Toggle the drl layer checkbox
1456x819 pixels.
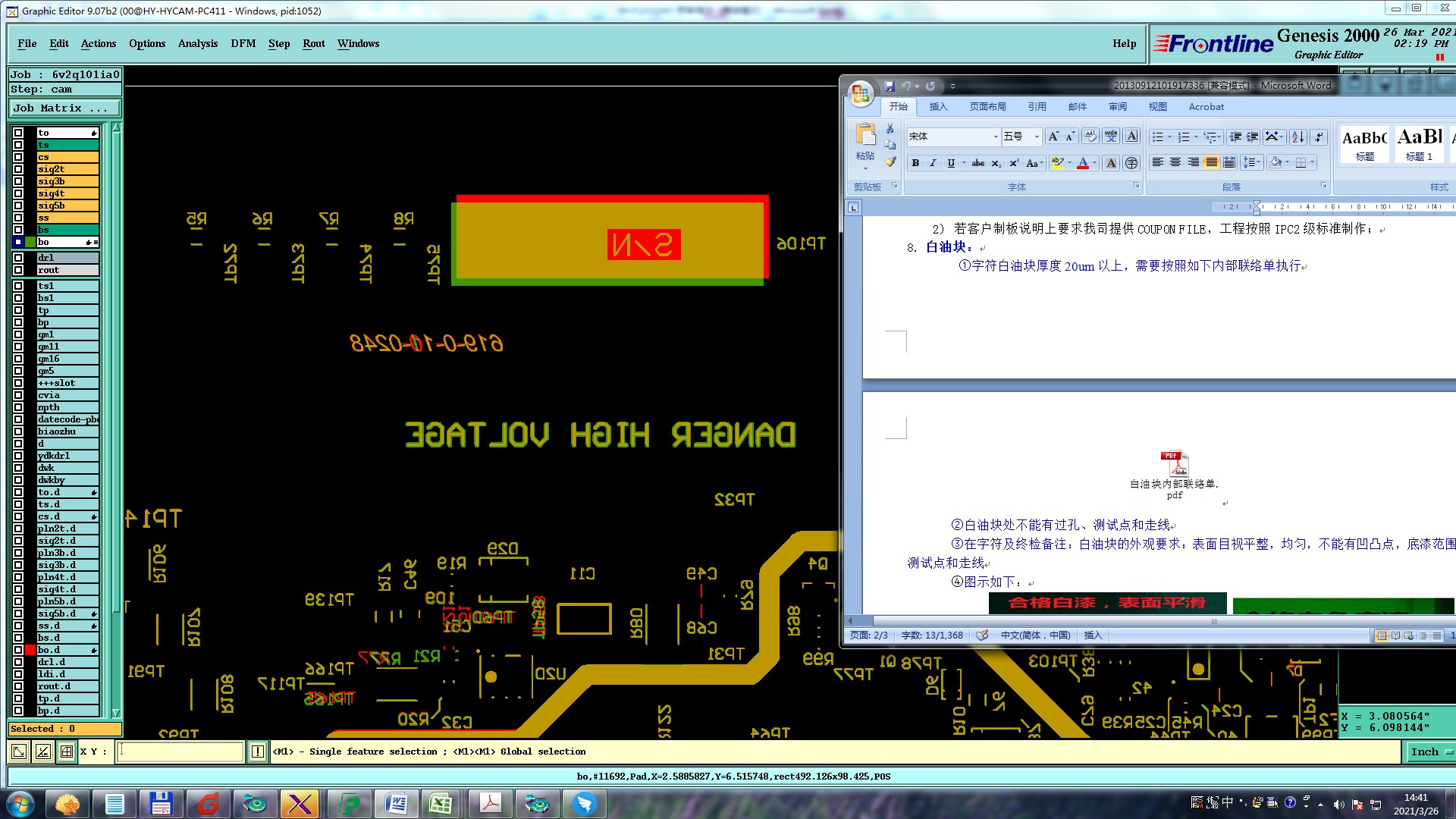coord(18,258)
